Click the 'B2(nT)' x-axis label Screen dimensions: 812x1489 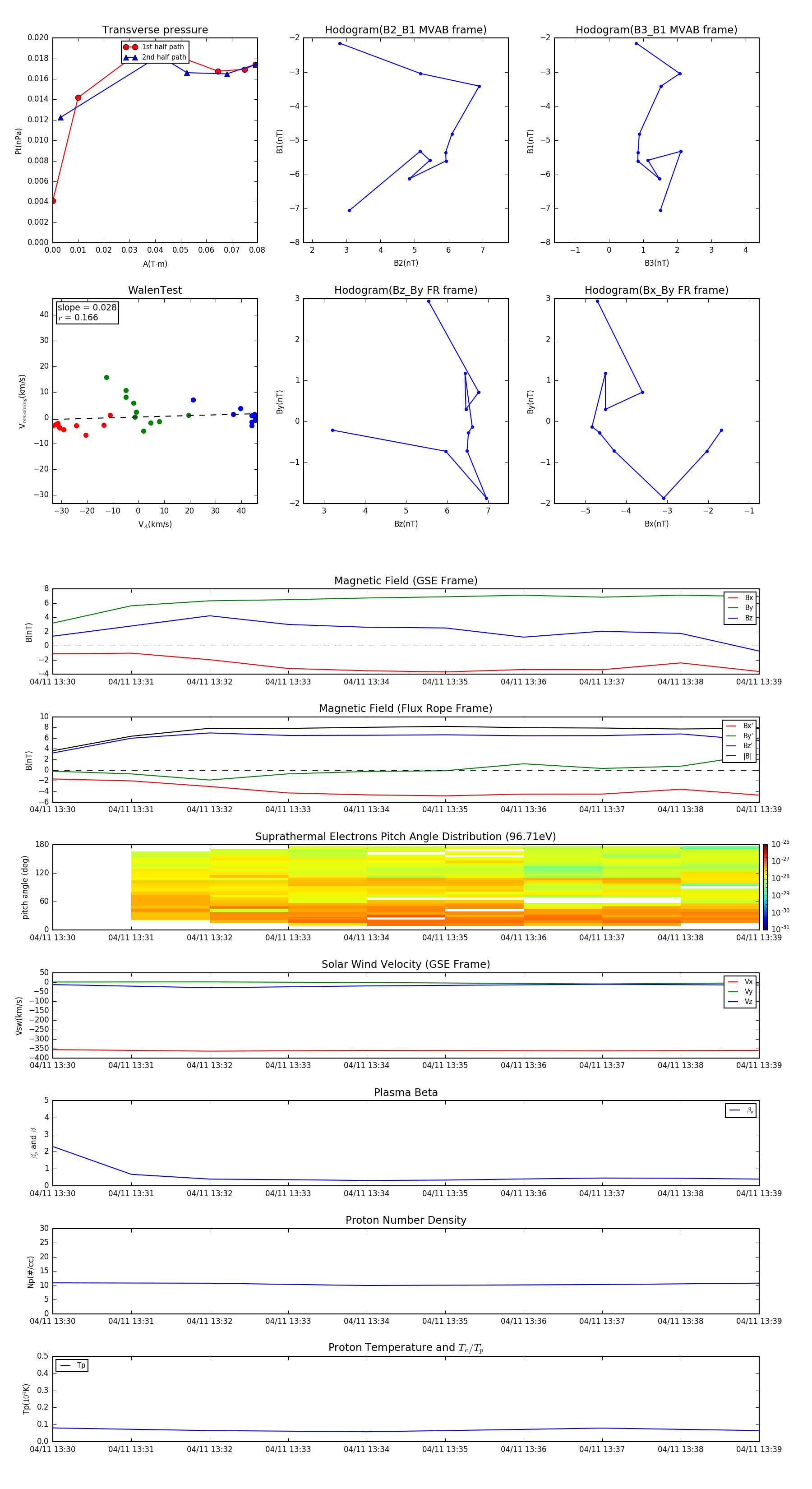pyautogui.click(x=406, y=263)
